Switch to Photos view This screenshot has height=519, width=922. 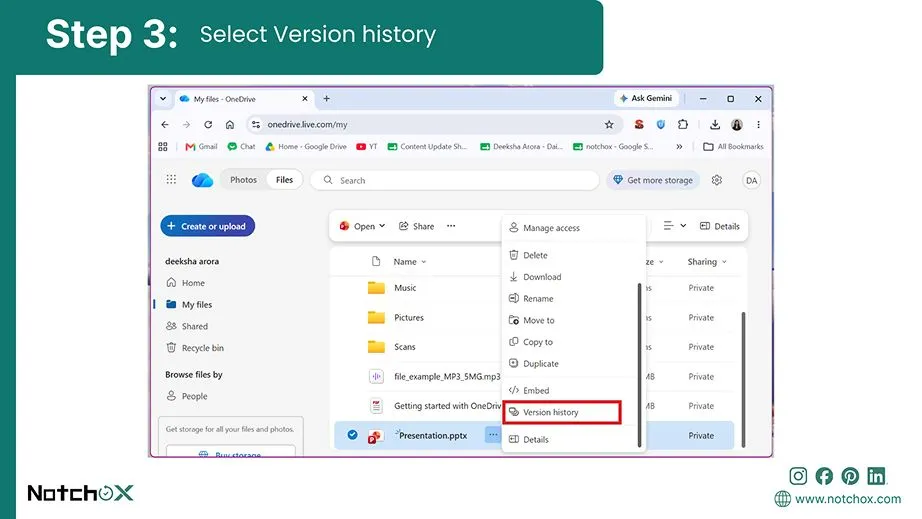click(x=243, y=180)
